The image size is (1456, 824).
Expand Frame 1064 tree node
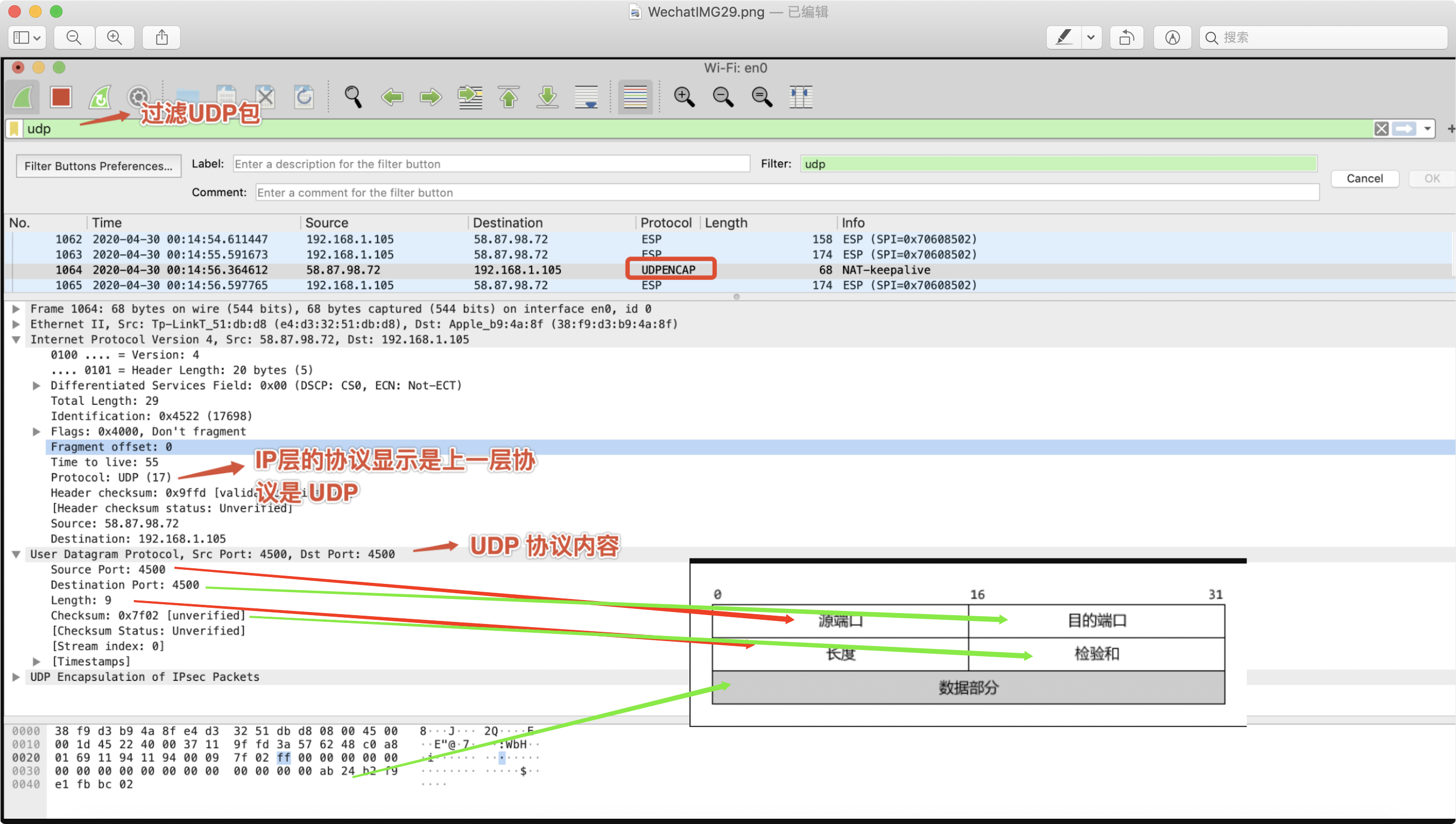[x=17, y=309]
